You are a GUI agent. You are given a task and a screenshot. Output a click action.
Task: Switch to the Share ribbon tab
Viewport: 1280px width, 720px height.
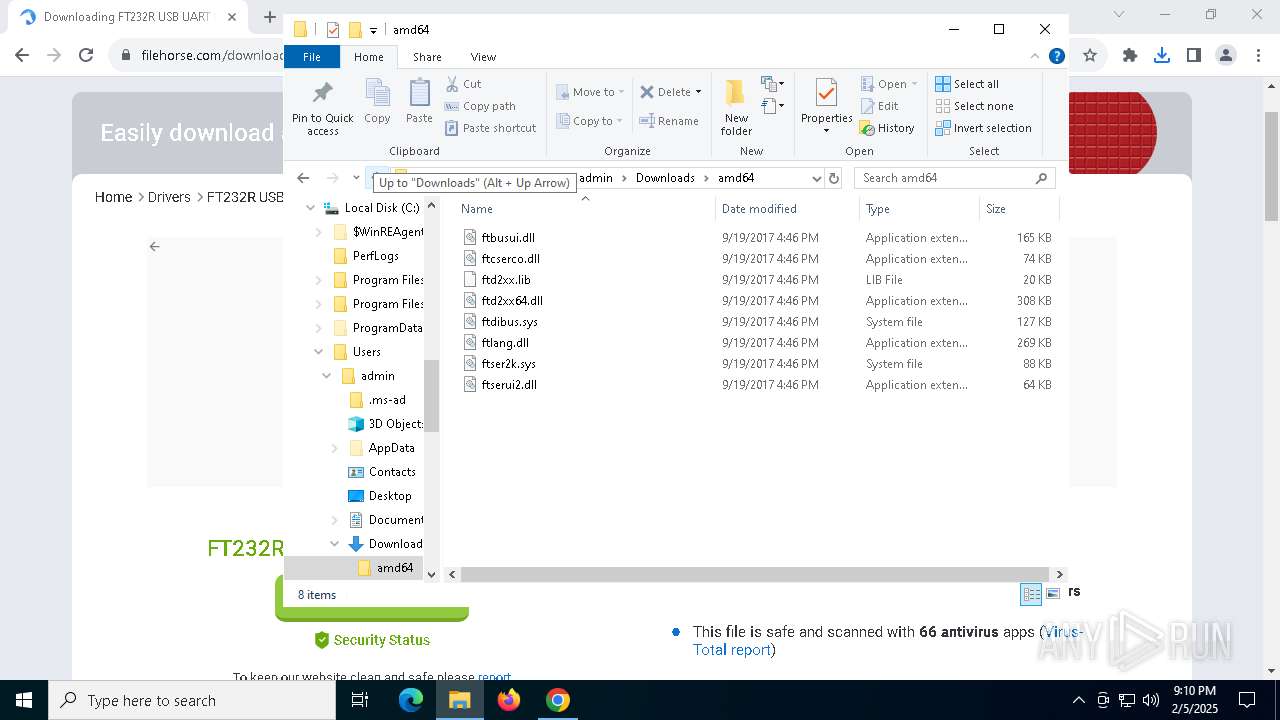click(x=427, y=57)
